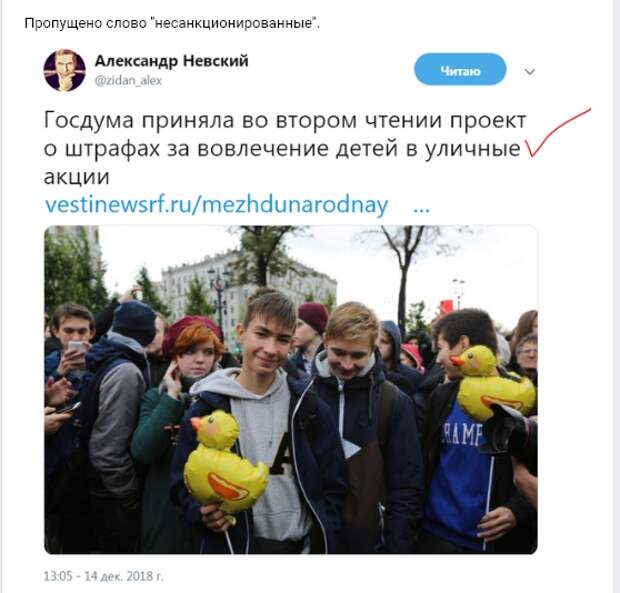Open the attached protest photo
This screenshot has width=620, height=593.
[291, 389]
